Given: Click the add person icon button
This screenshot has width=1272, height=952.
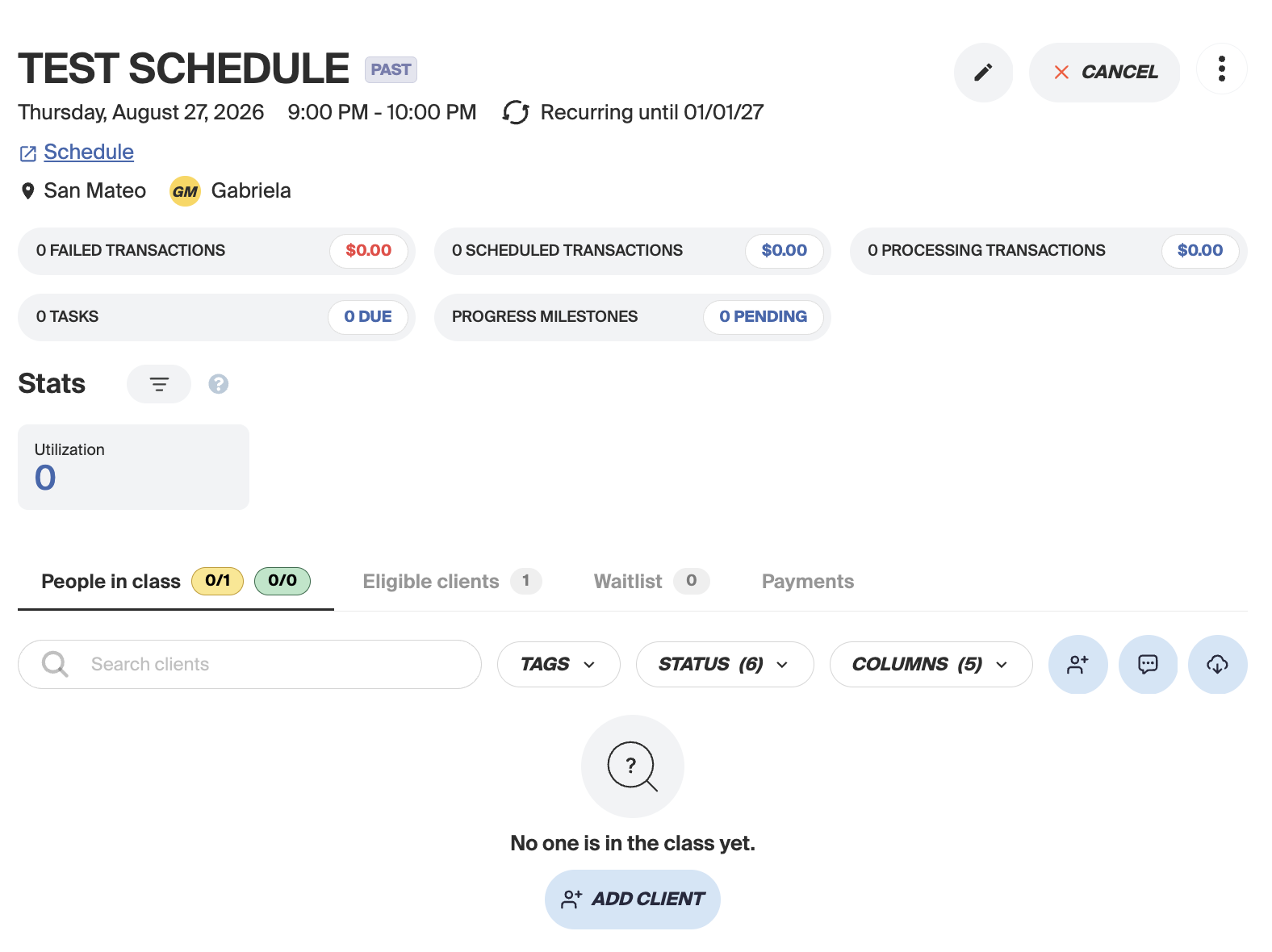Looking at the screenshot, I should coord(1077,664).
